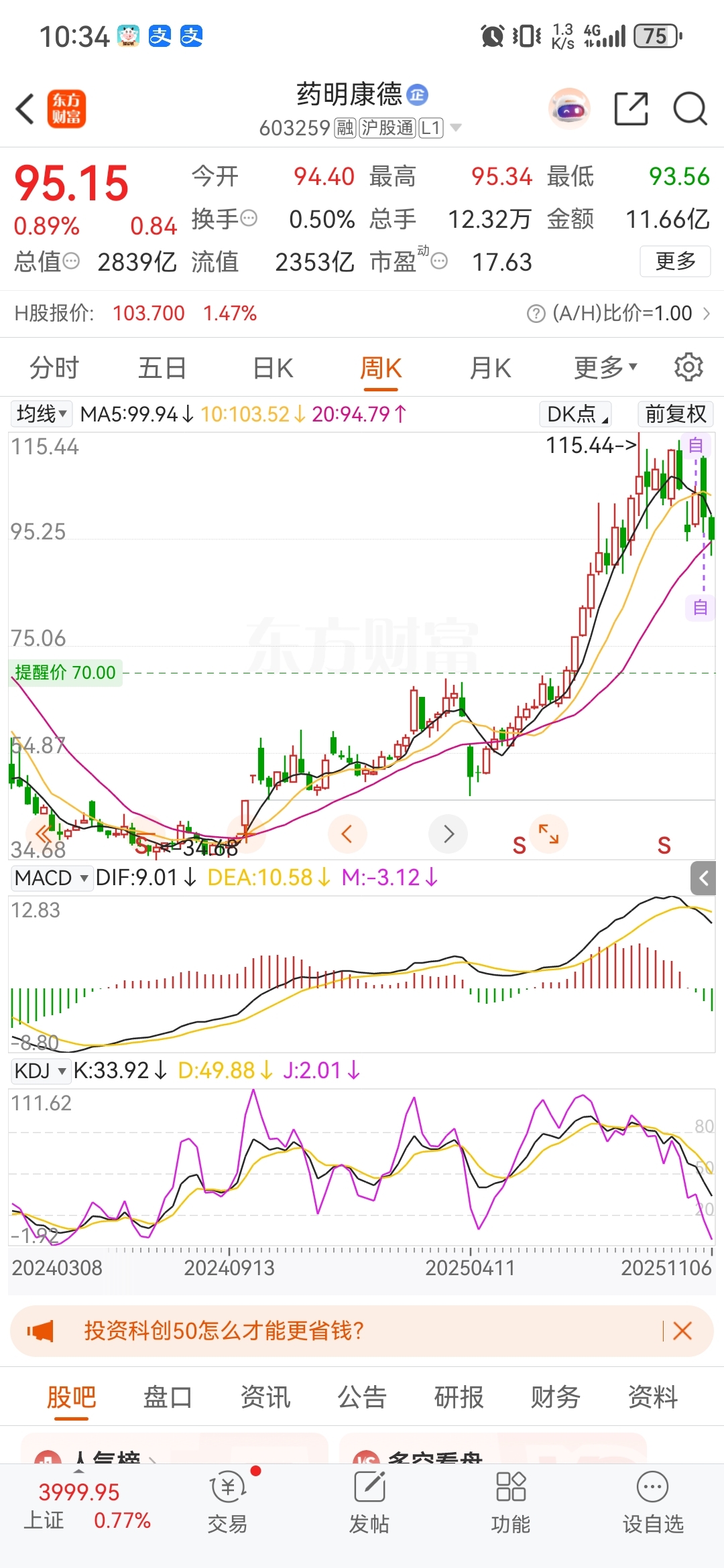Expand A/H ratio row chevron

pyautogui.click(x=706, y=314)
